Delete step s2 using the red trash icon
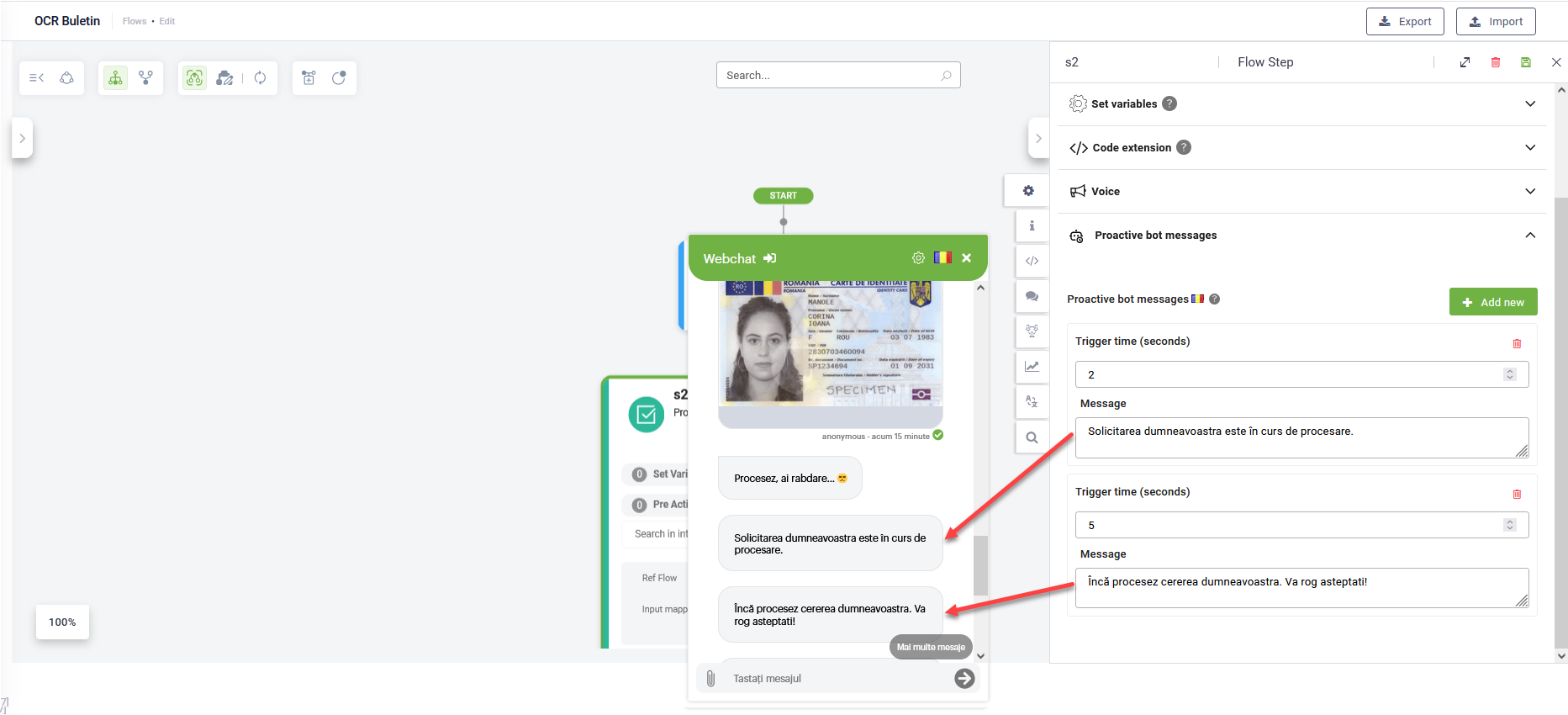The height and width of the screenshot is (715, 1568). coord(1495,62)
